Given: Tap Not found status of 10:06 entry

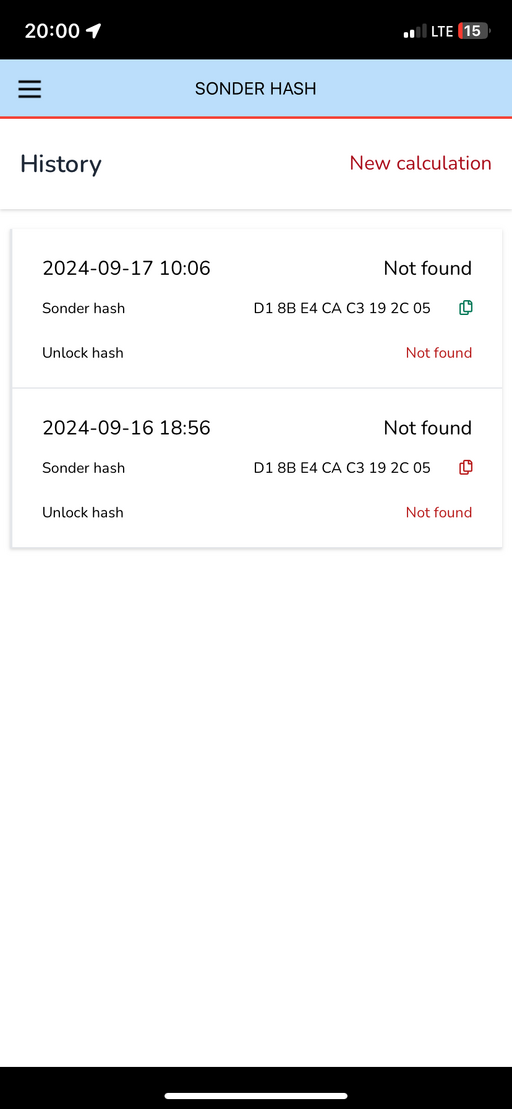Looking at the screenshot, I should coord(427,268).
